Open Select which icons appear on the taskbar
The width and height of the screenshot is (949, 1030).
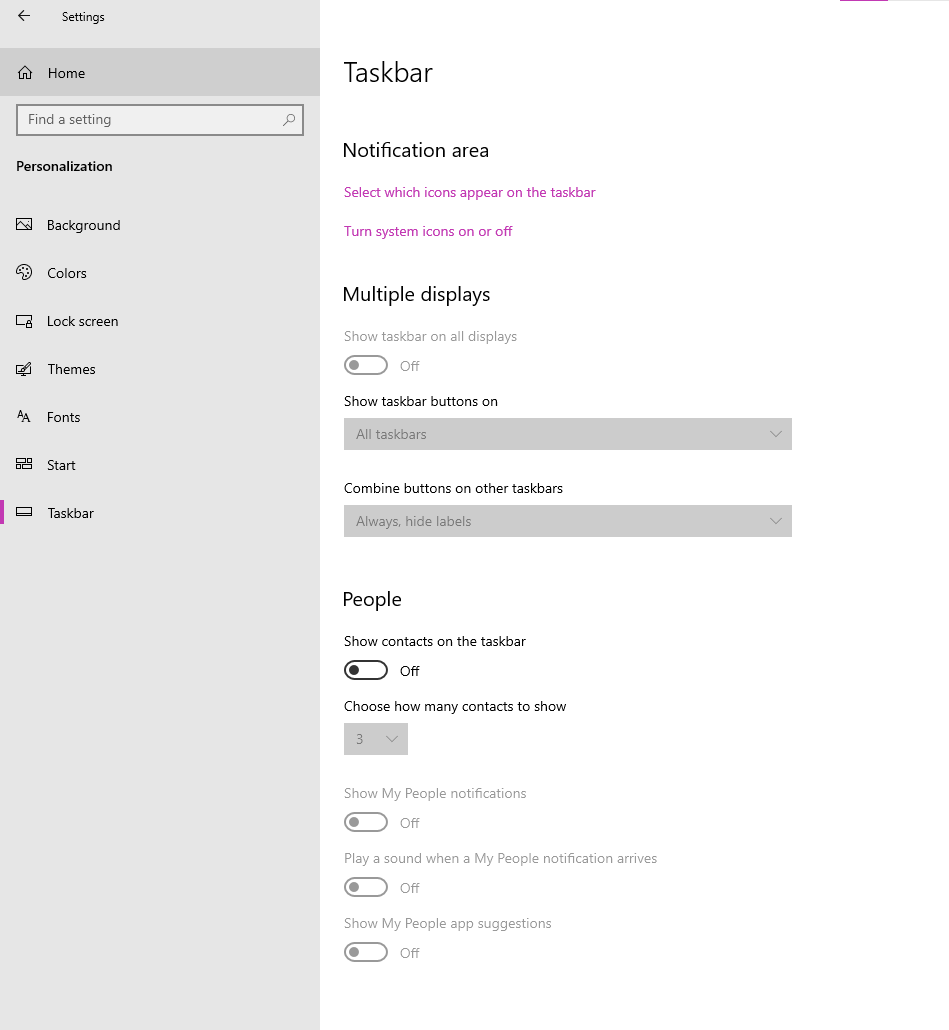point(470,192)
